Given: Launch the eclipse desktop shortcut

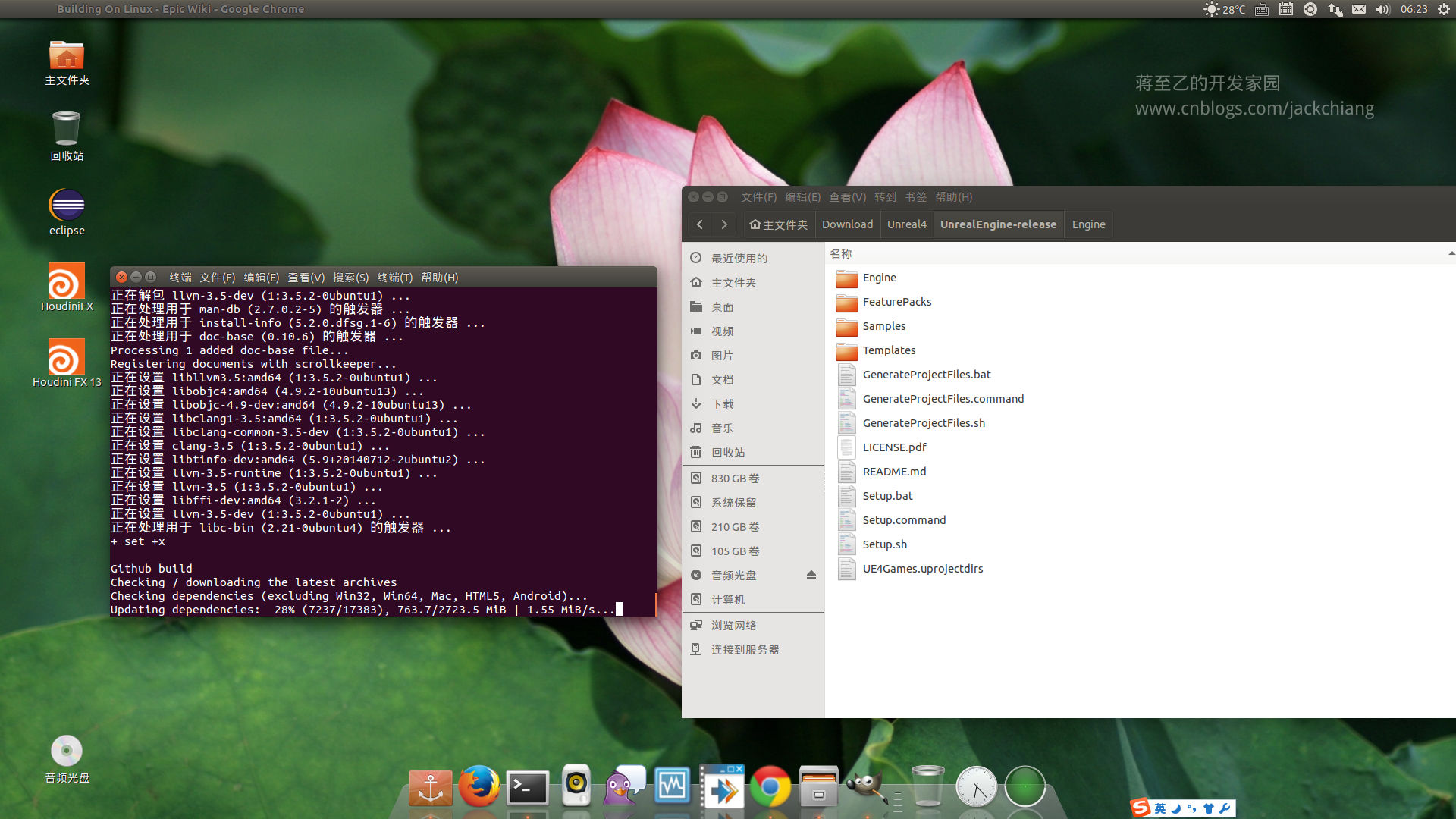Looking at the screenshot, I should [x=67, y=206].
